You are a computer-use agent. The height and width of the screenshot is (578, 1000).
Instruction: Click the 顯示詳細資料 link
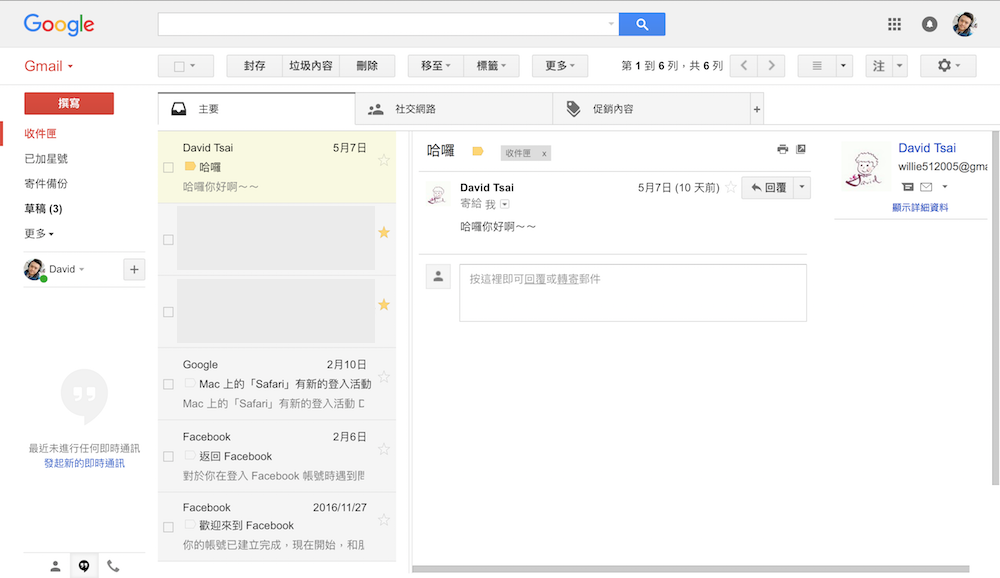920,208
